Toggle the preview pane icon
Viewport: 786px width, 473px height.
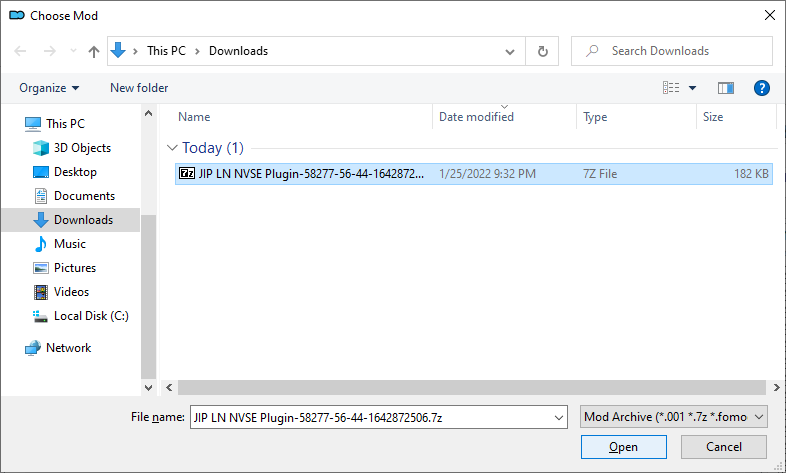point(726,88)
